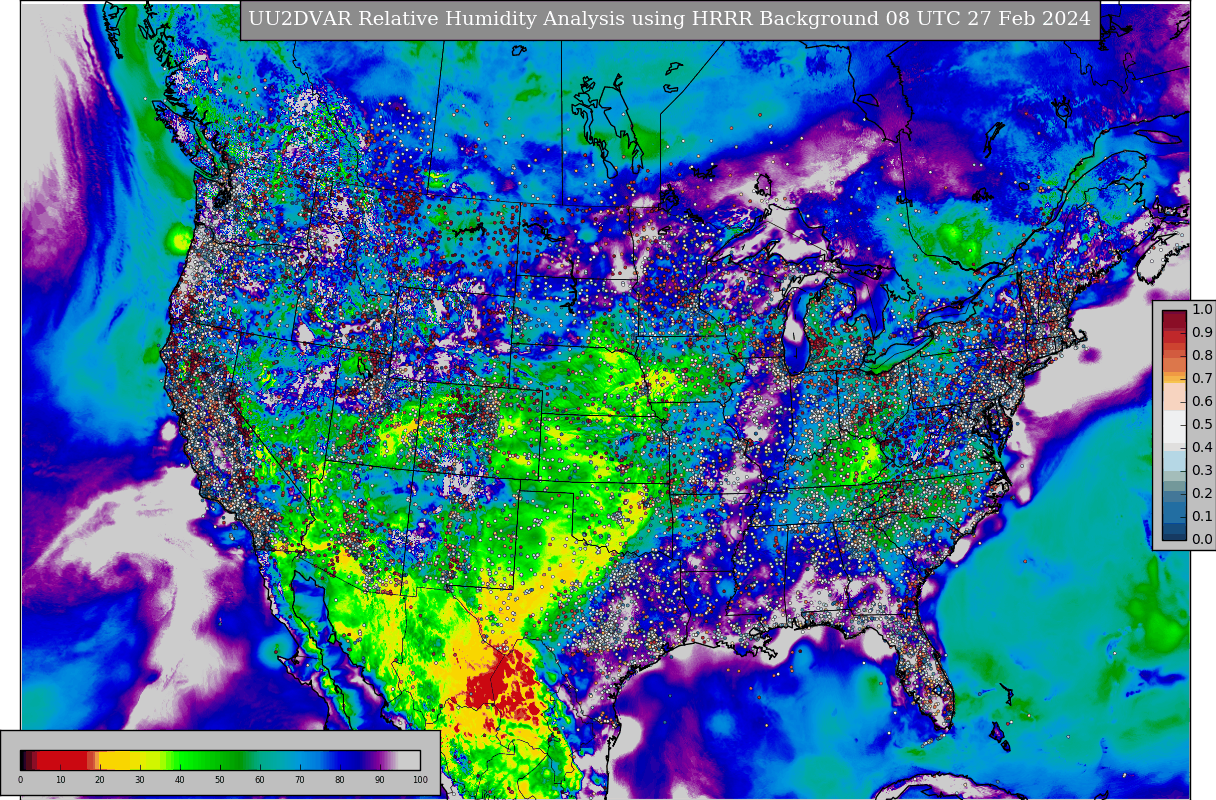Screen dimensions: 1216x800
Task: Pick the yellow segment of the bottom colorbar
Action: pyautogui.click(x=120, y=760)
